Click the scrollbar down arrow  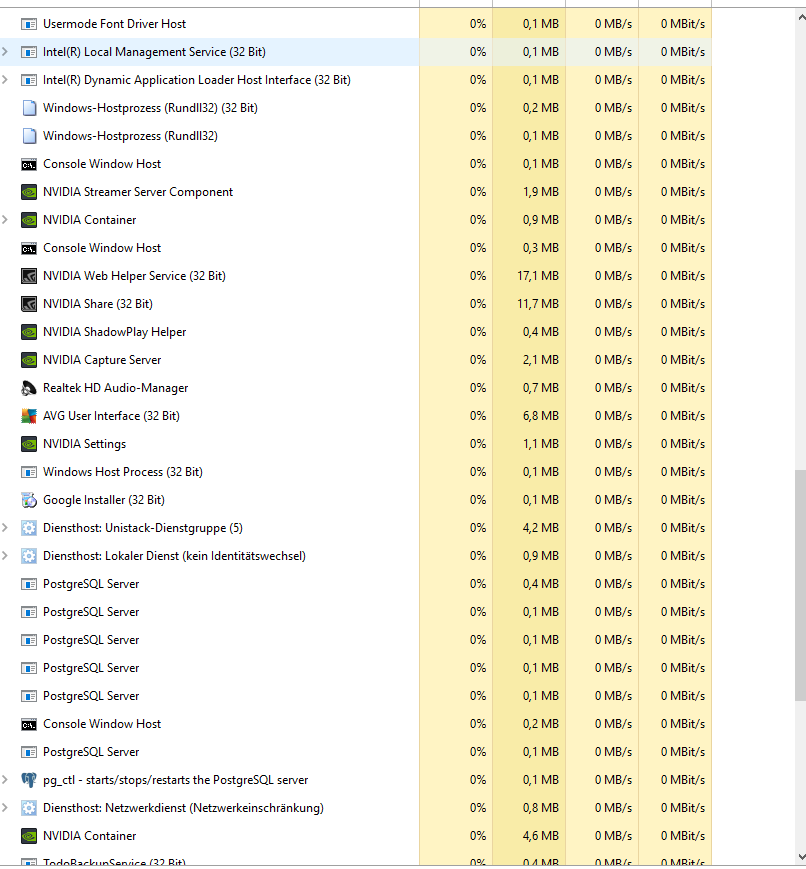tap(800, 857)
